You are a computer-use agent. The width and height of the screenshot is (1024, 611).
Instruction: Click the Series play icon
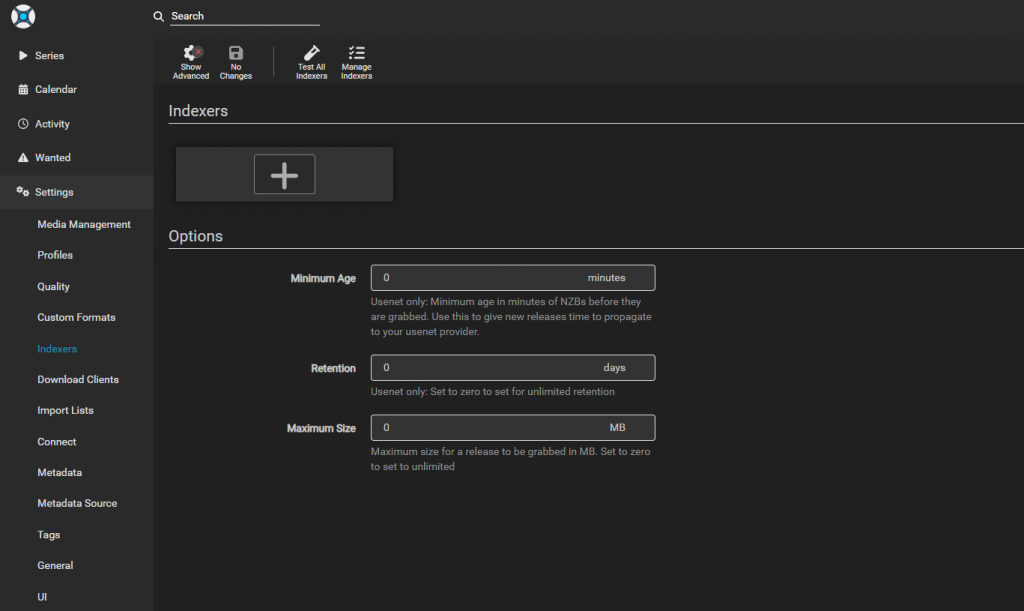[x=23, y=55]
